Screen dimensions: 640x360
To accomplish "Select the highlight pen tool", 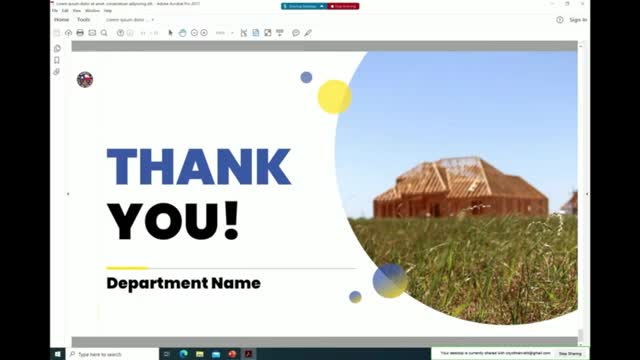I will tap(308, 33).
